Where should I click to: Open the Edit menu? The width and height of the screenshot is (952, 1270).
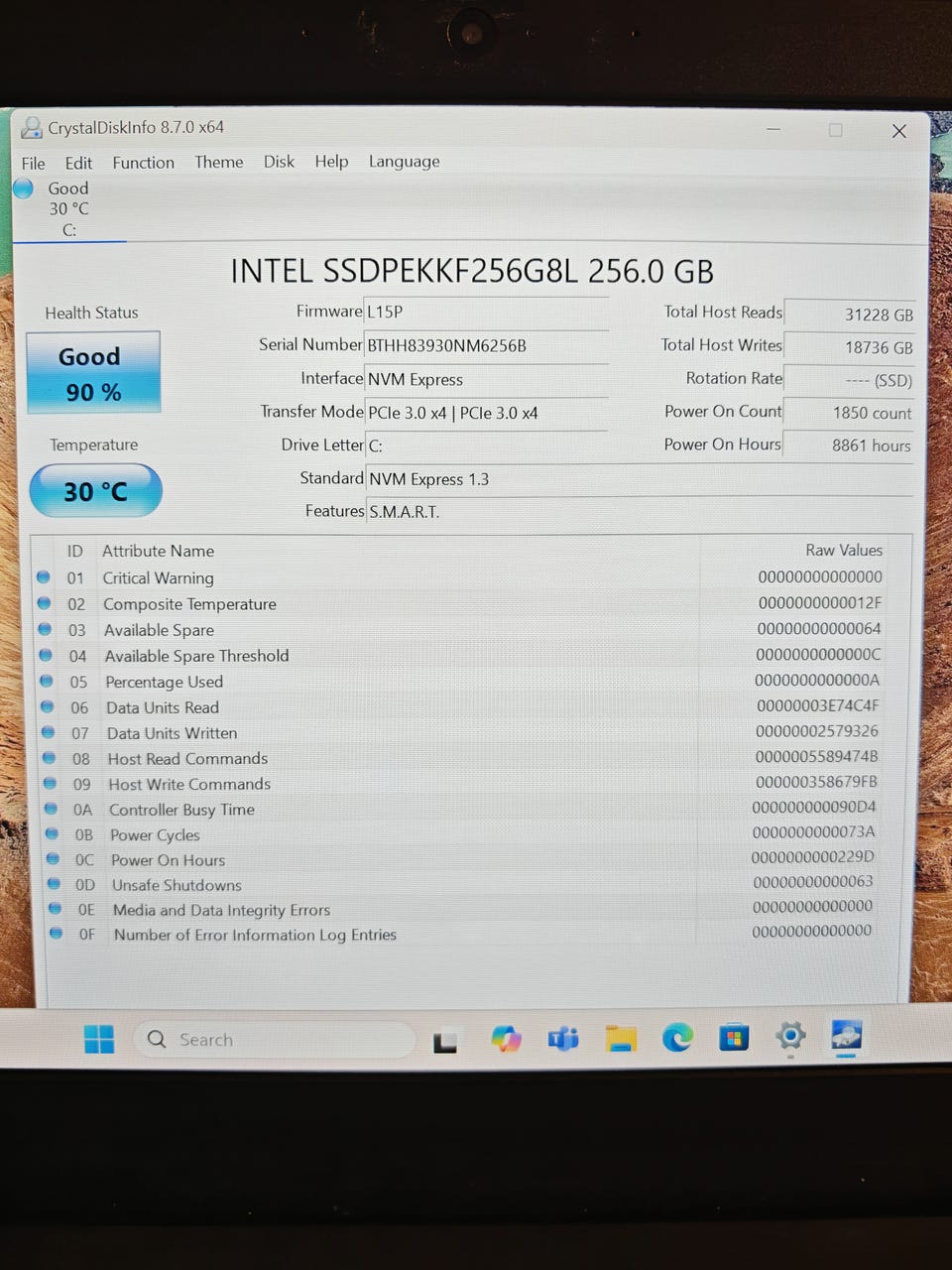(x=78, y=163)
